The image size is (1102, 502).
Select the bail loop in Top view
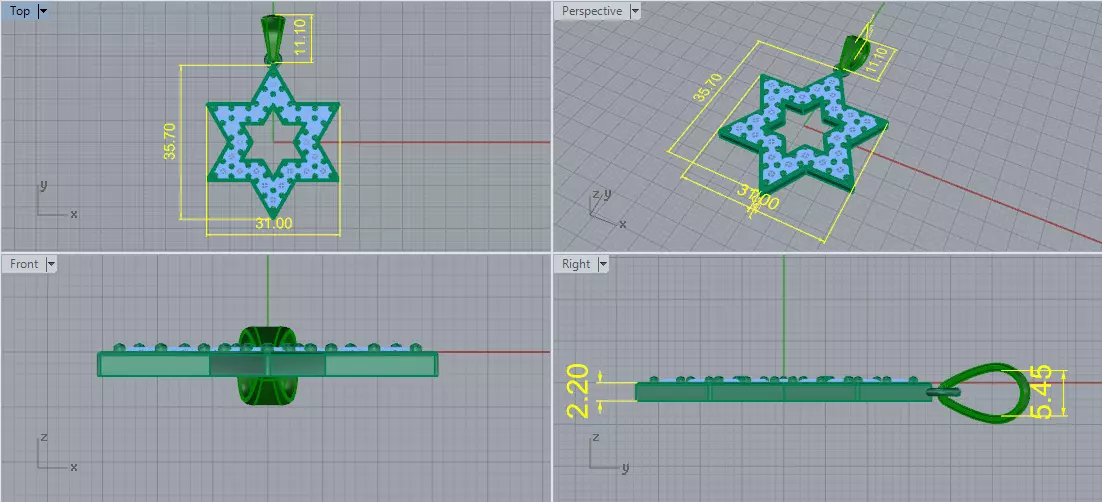point(272,39)
